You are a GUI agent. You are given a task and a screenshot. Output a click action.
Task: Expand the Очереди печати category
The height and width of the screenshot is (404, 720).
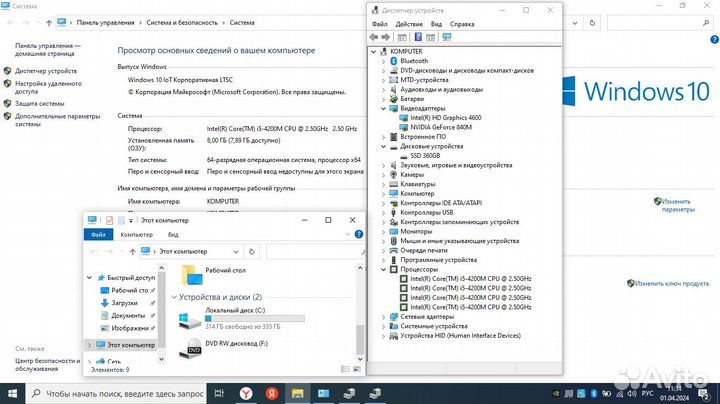383,250
